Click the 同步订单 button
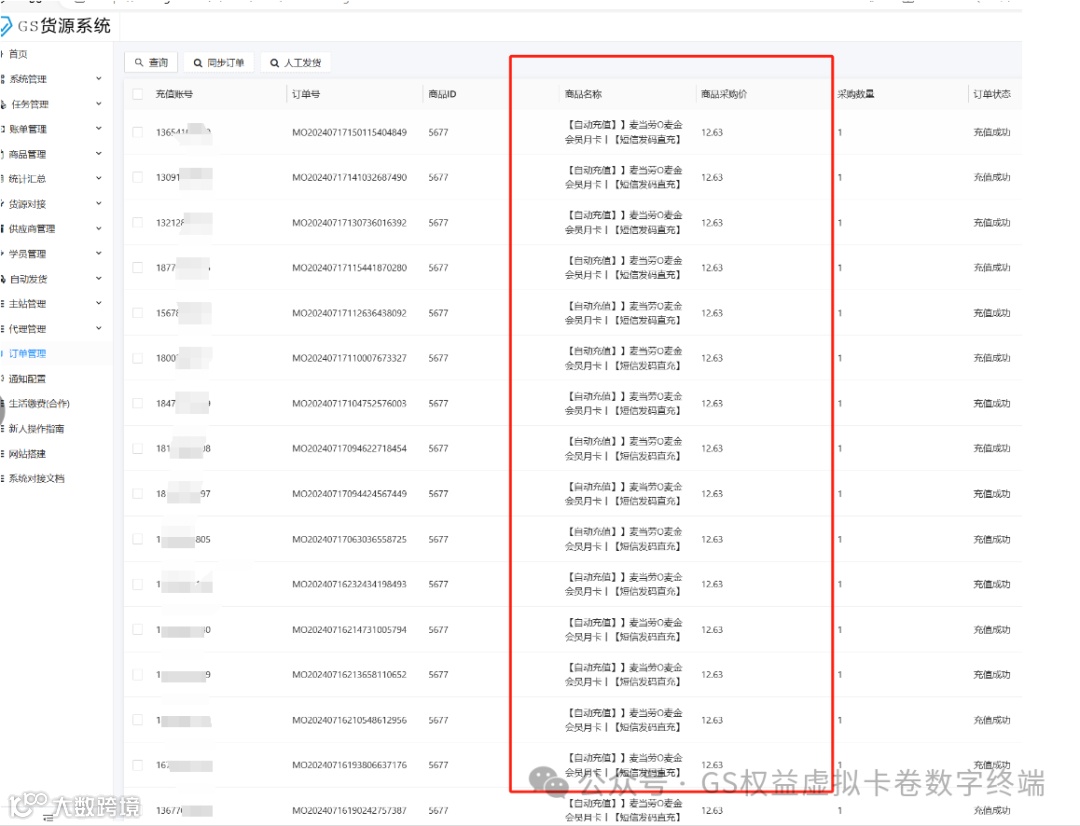1080x826 pixels. click(219, 63)
